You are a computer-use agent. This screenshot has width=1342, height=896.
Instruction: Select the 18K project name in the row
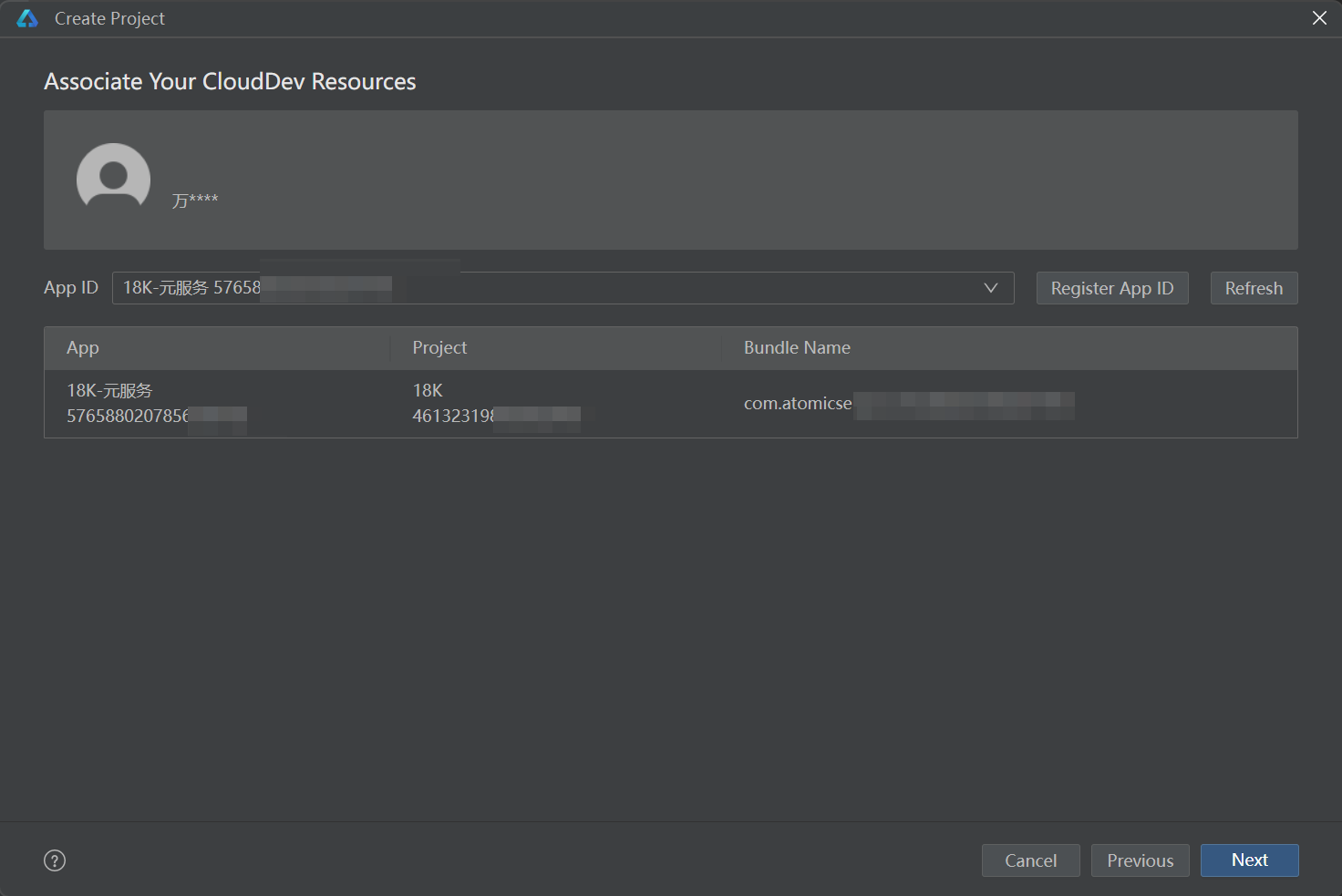pos(428,391)
